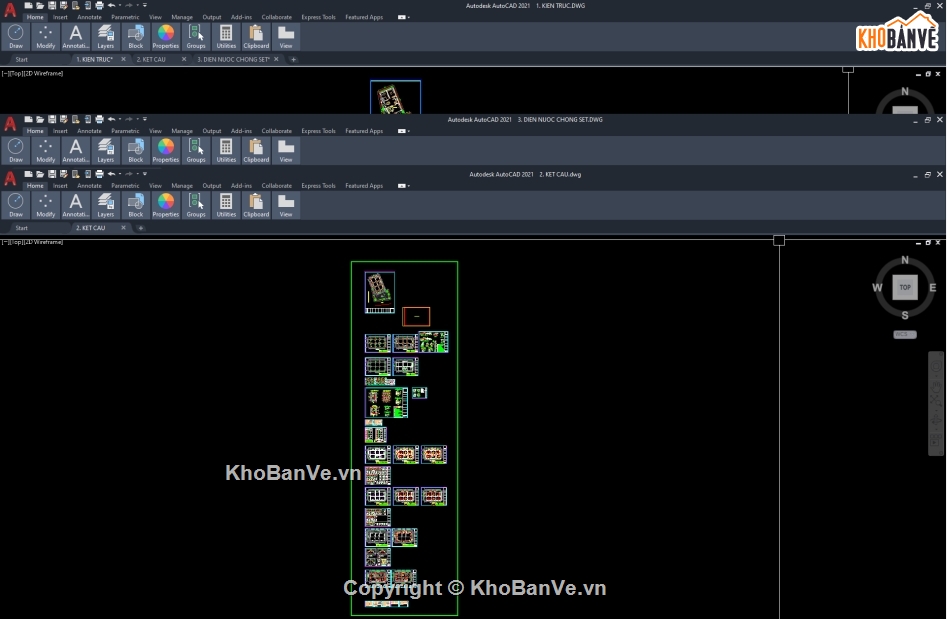
Task: Open Utilities calculator panel in KIEN TRUC window
Action: click(226, 37)
